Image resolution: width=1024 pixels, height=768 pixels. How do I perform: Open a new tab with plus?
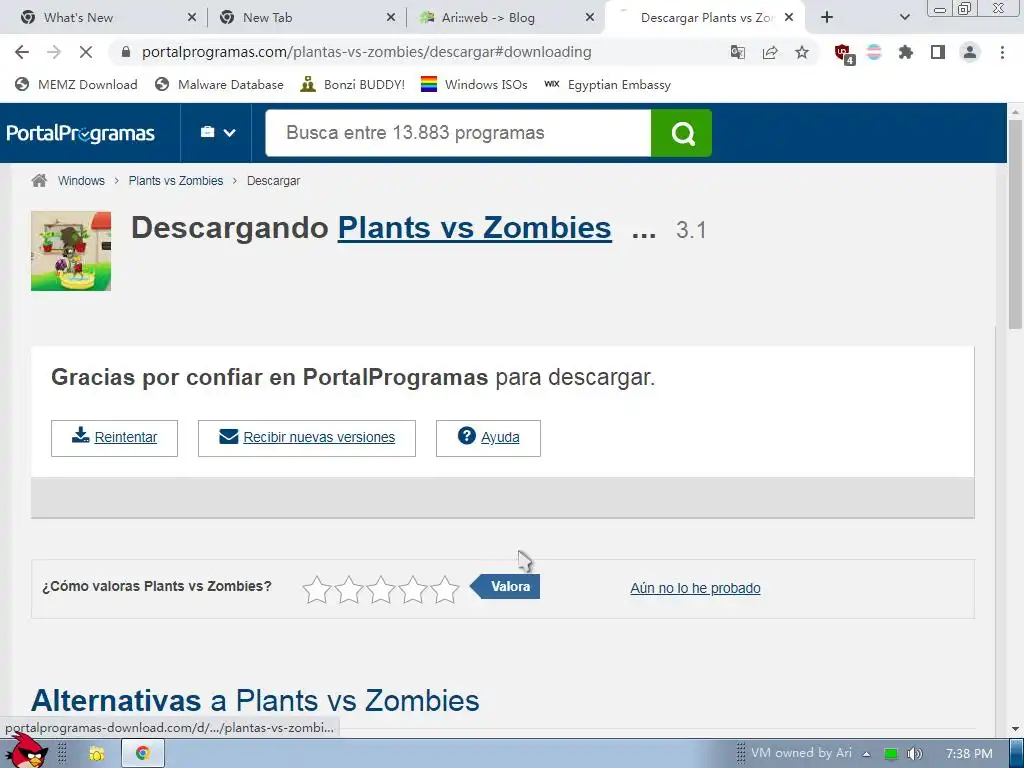(x=827, y=18)
